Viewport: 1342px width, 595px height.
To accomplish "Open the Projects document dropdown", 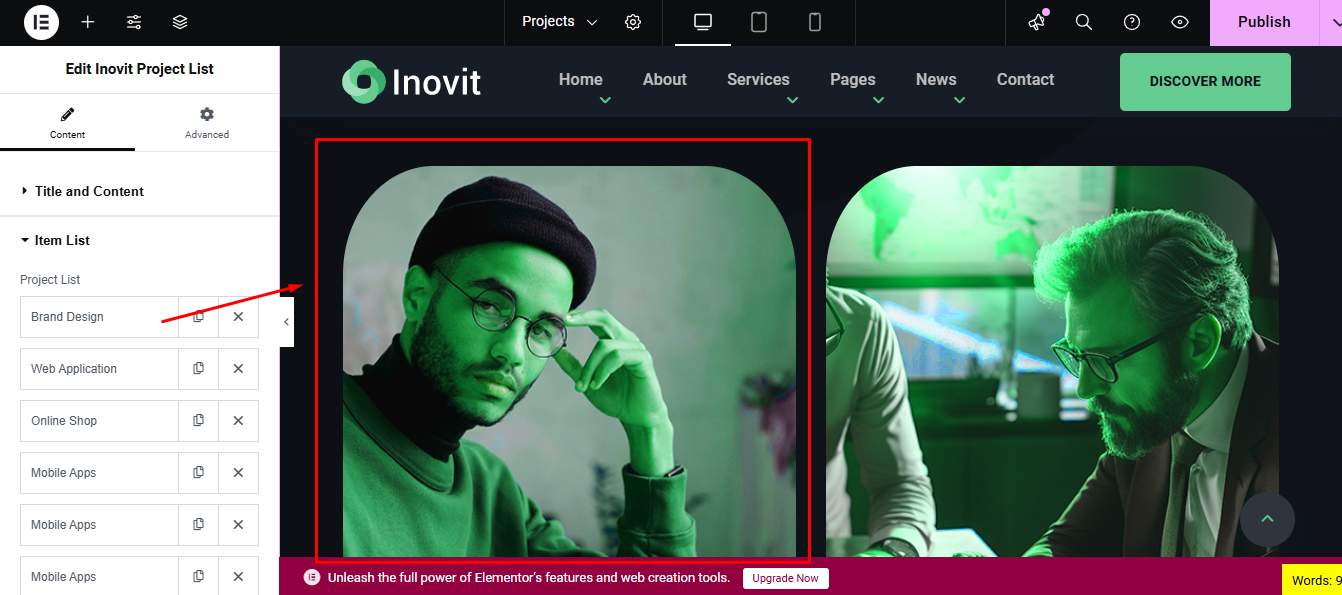I will pyautogui.click(x=559, y=22).
